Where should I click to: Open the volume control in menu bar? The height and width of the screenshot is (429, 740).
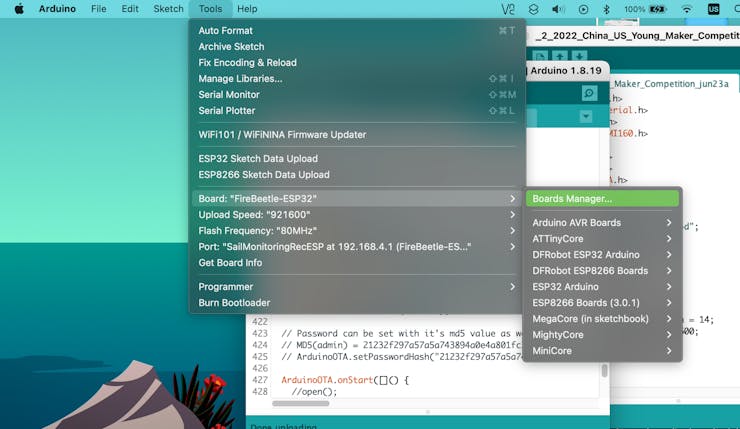[558, 9]
